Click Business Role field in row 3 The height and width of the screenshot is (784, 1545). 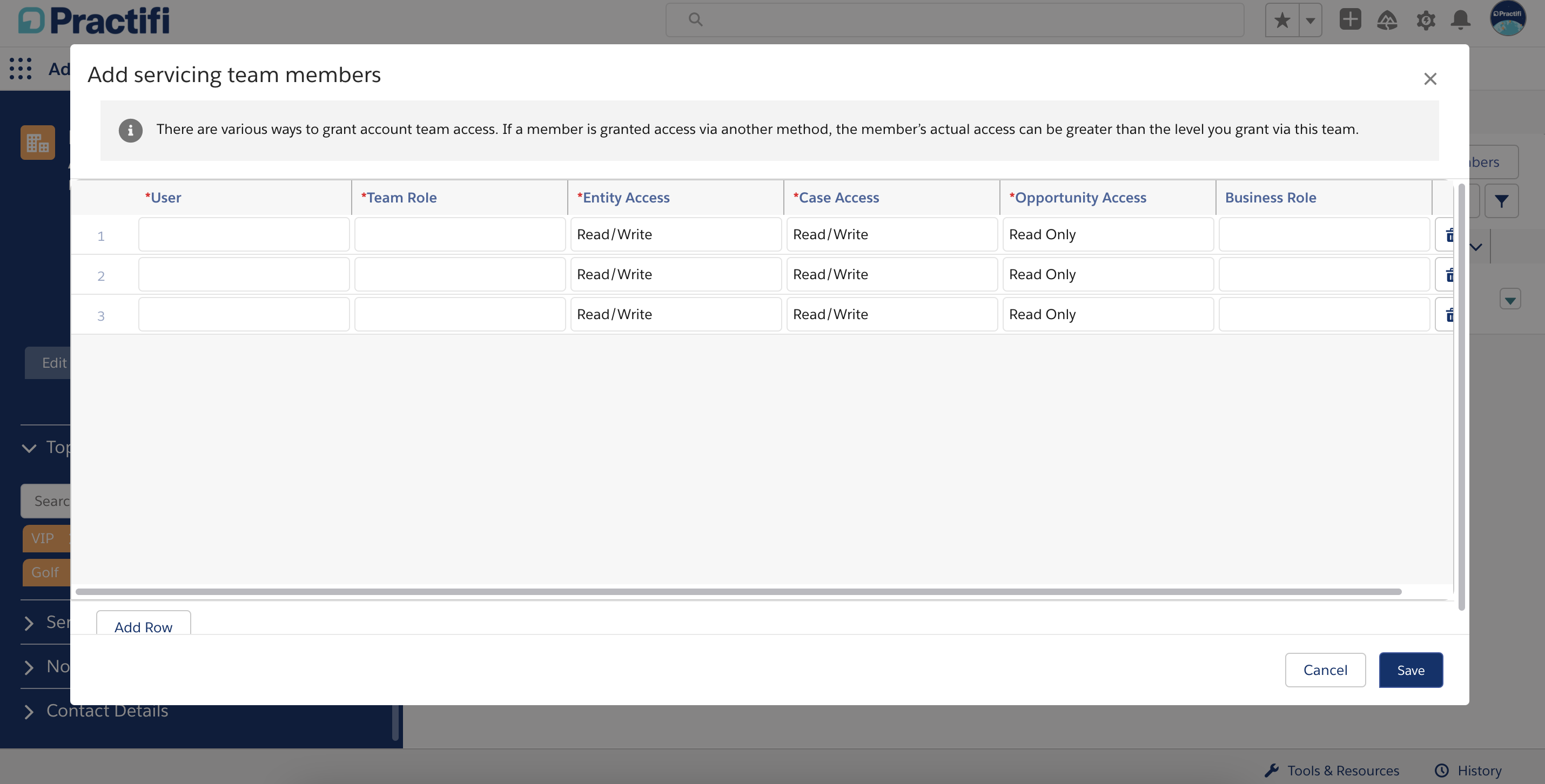1324,314
